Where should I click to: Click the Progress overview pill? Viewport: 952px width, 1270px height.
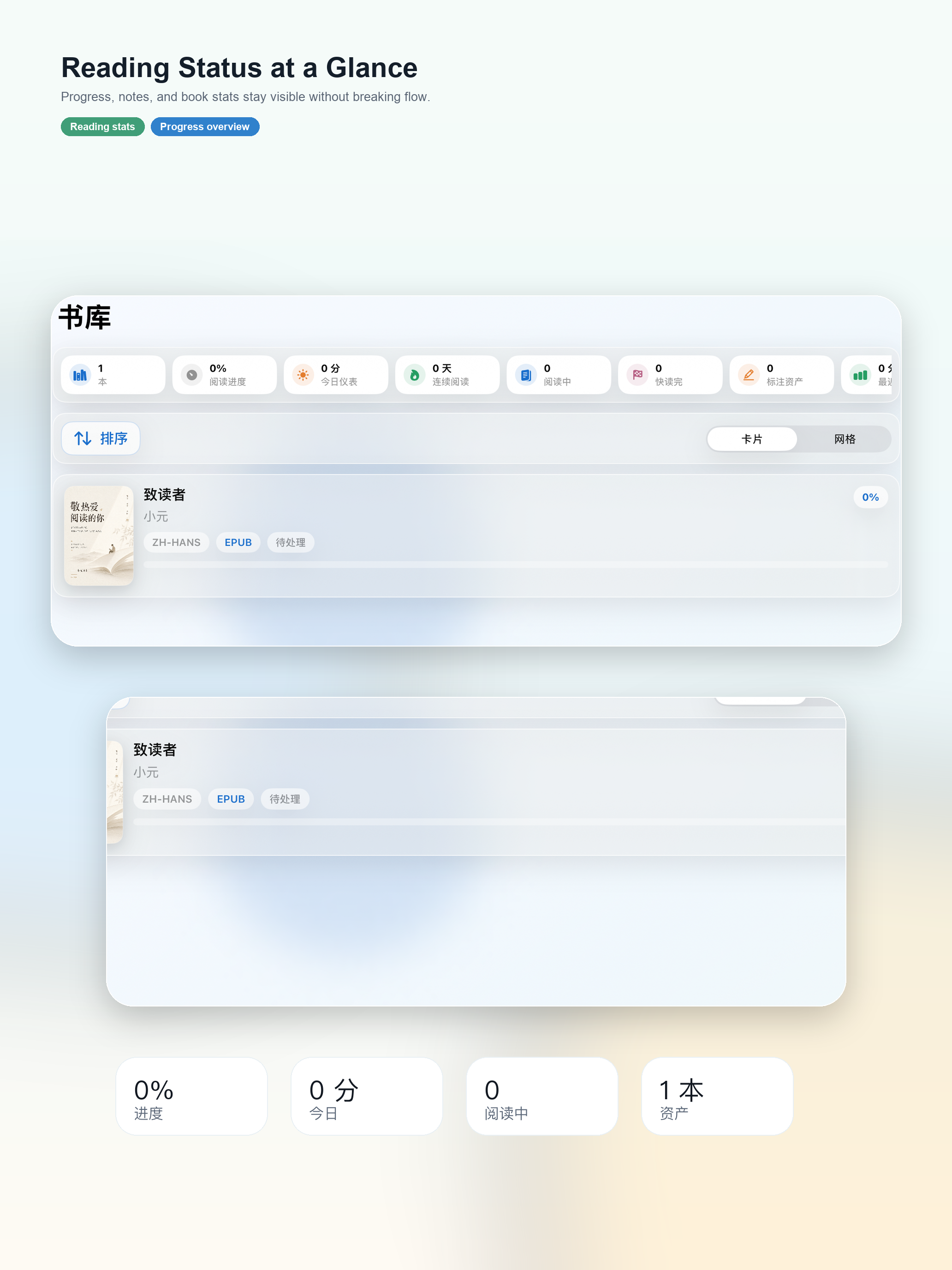205,127
